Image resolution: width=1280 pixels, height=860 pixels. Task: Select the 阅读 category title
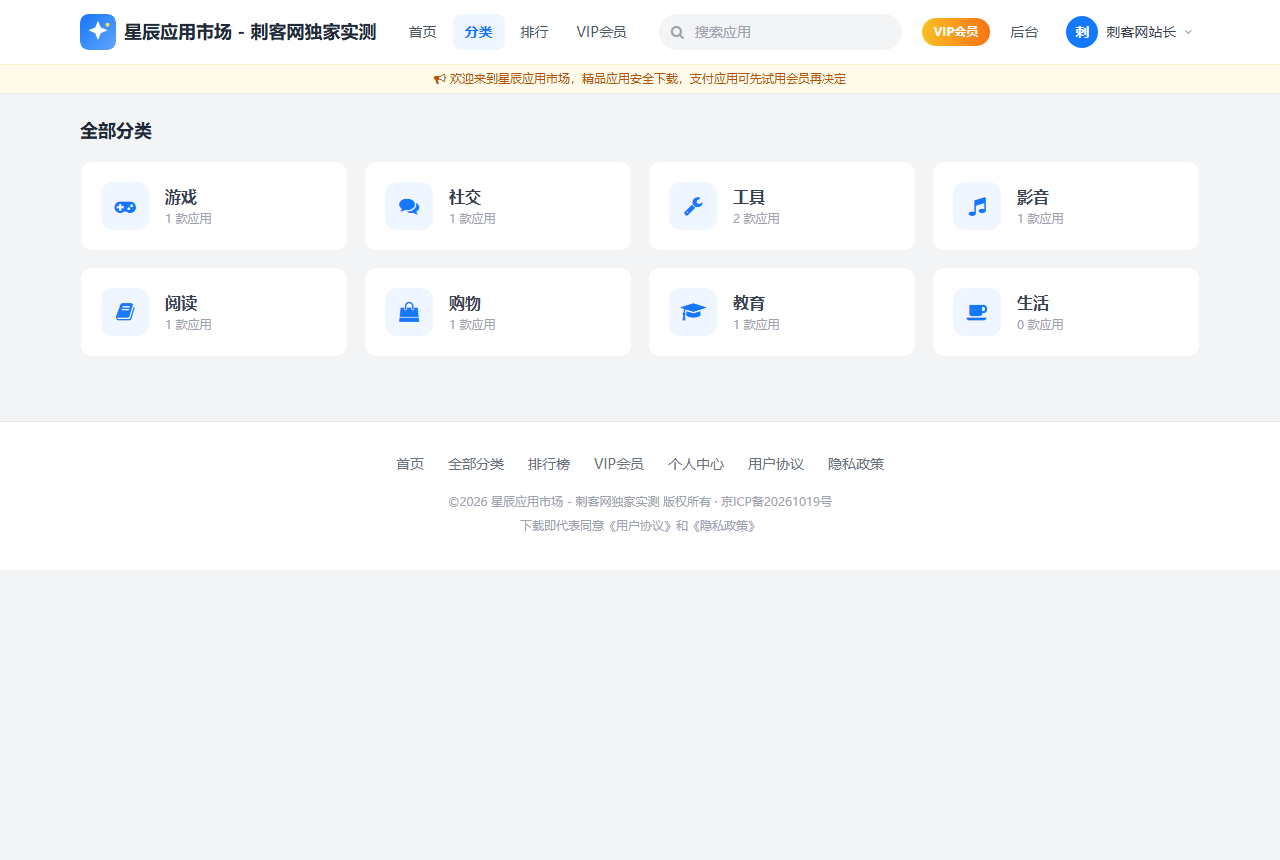coord(181,303)
